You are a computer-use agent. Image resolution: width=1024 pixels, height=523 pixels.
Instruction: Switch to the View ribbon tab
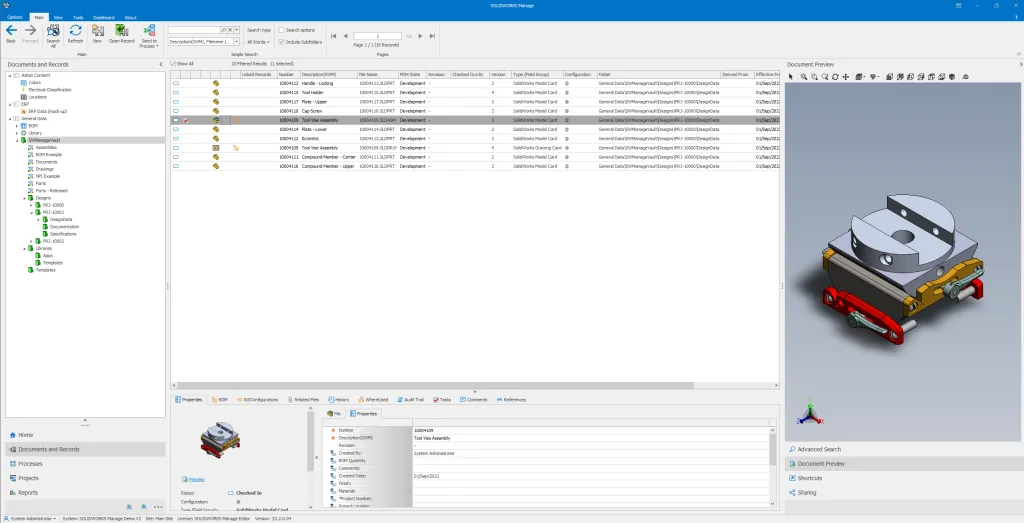(x=58, y=18)
